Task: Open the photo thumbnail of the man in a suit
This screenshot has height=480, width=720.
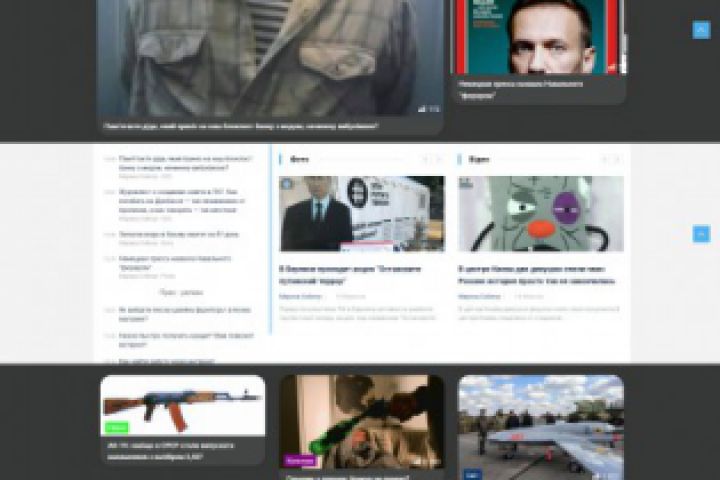Action: [362, 214]
